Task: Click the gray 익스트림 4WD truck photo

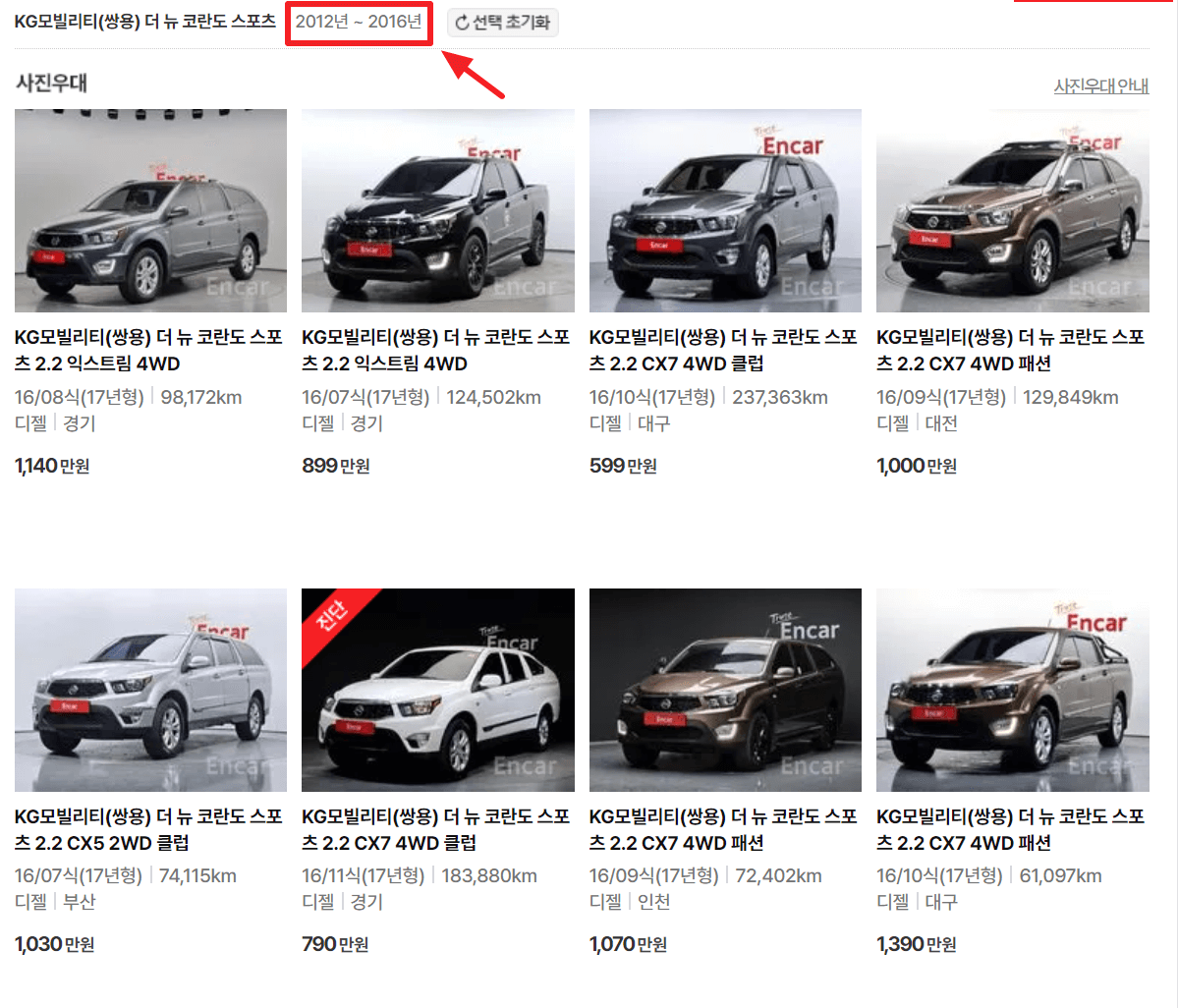Action: click(149, 209)
